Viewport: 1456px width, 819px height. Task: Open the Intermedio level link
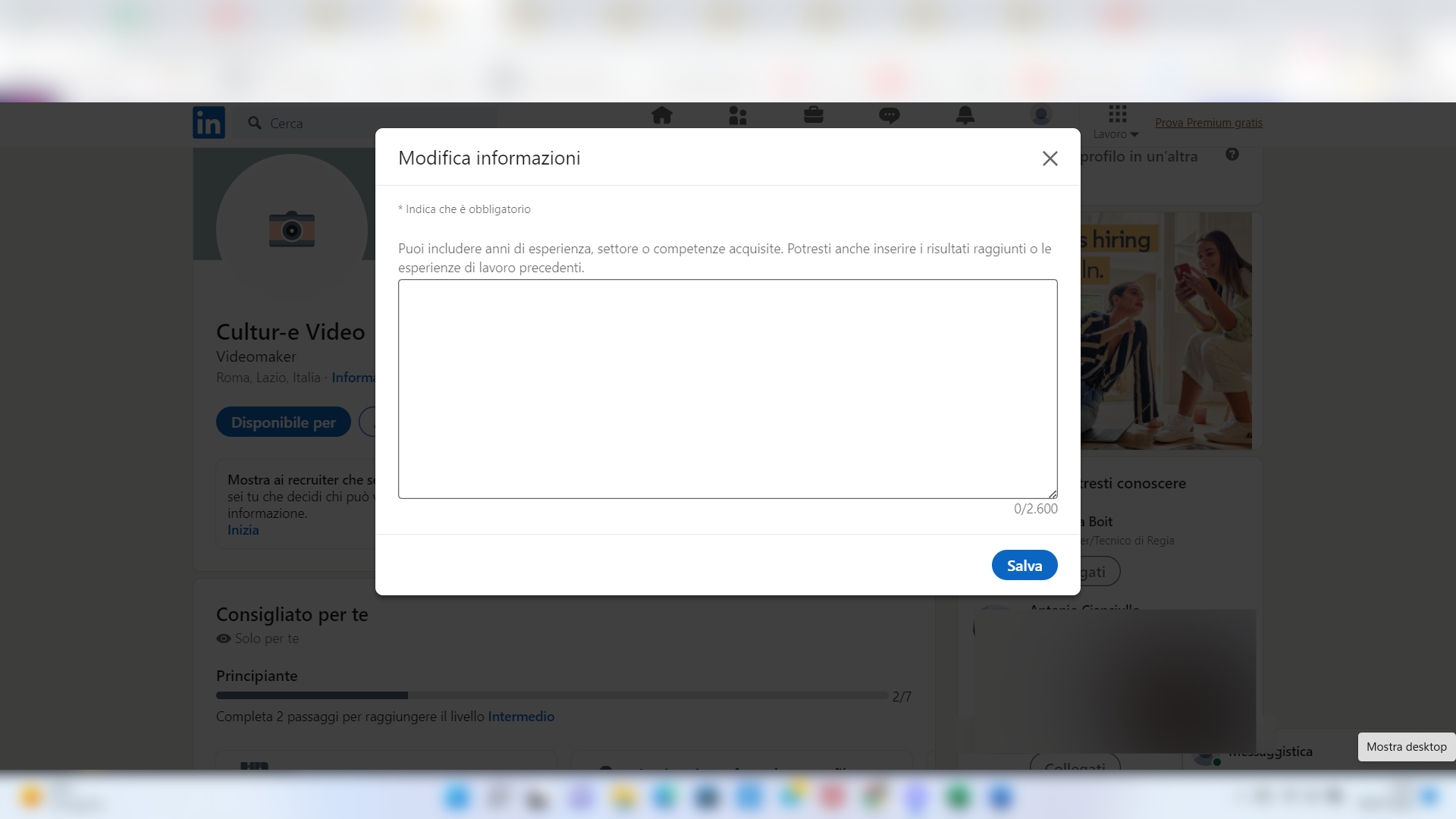[x=521, y=716]
